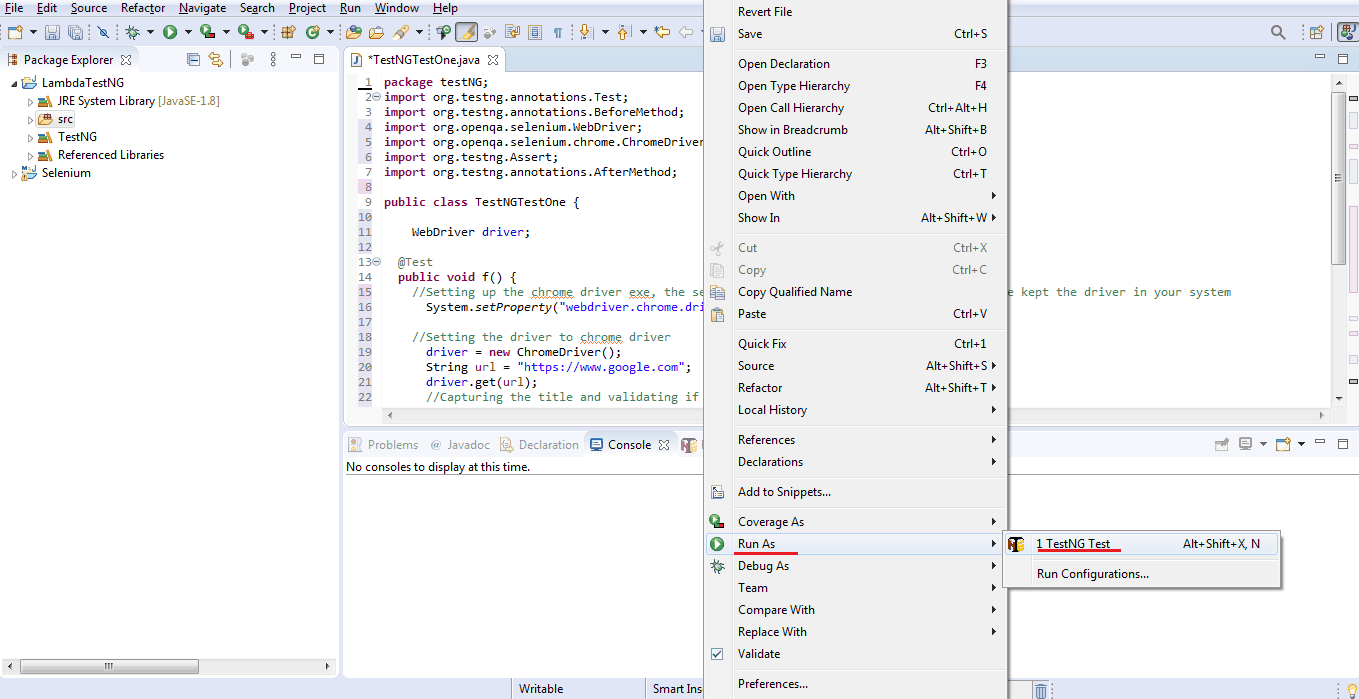Image resolution: width=1359 pixels, height=699 pixels.
Task: Click the green Run toolbar button
Action: coord(170,32)
